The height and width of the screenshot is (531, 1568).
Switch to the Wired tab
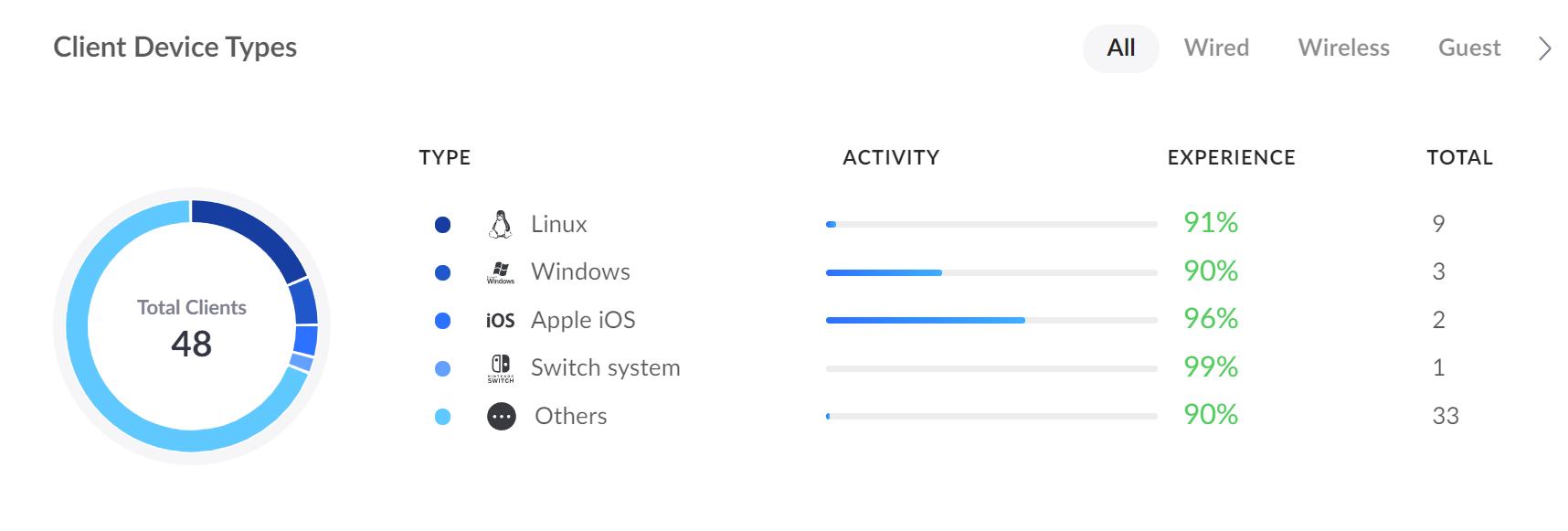(x=1216, y=48)
